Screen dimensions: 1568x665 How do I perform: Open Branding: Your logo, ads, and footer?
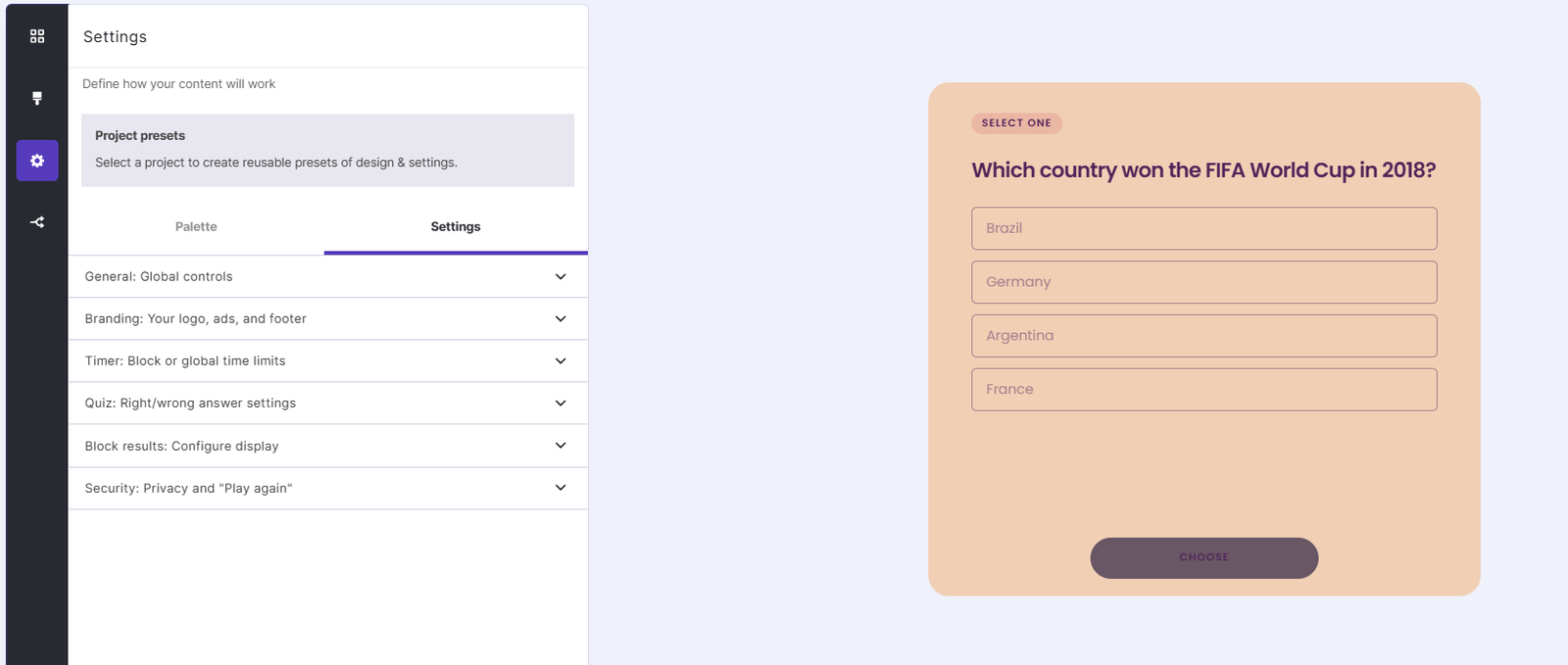[x=327, y=318]
